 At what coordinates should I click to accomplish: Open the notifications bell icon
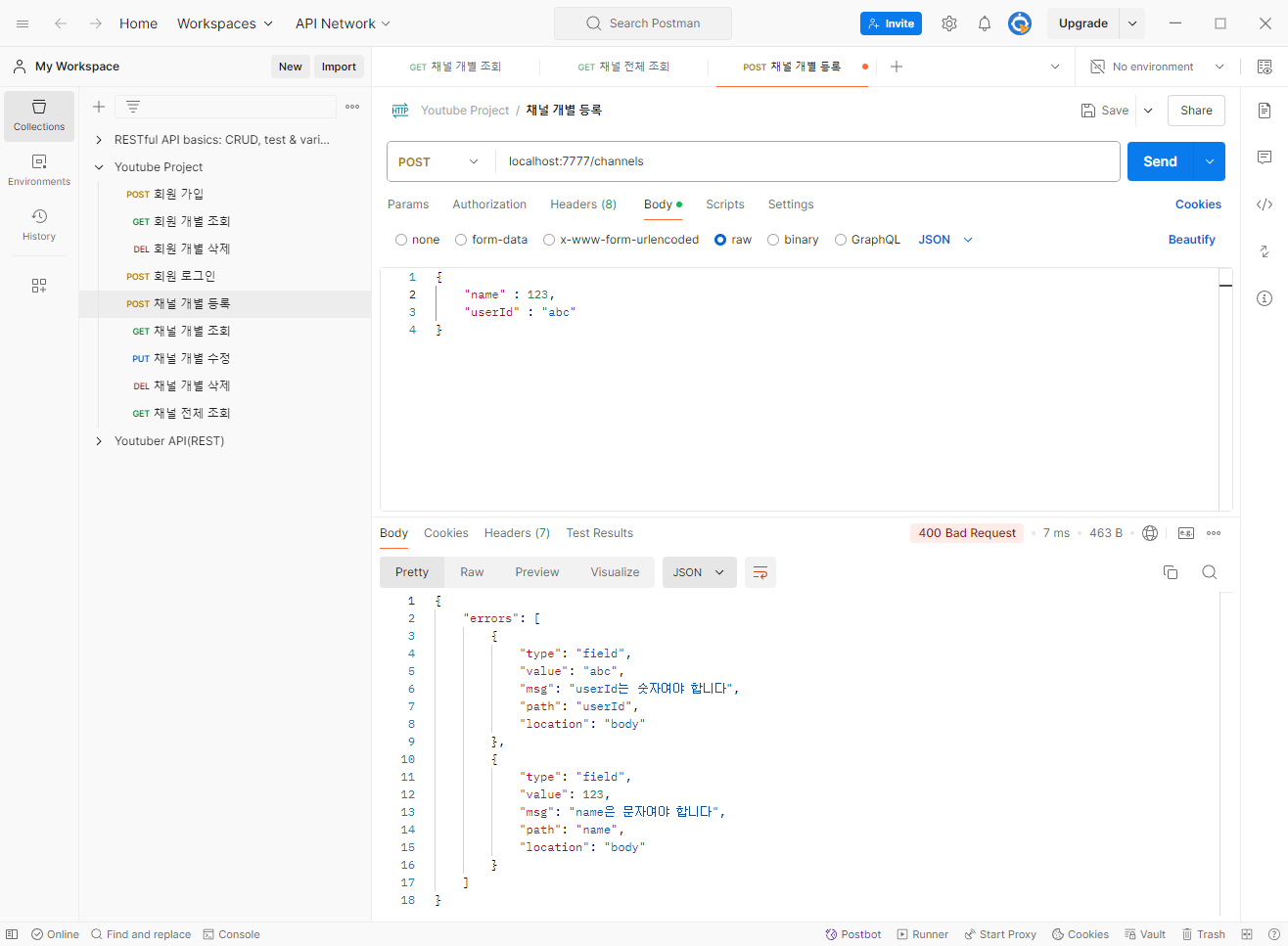(x=985, y=23)
